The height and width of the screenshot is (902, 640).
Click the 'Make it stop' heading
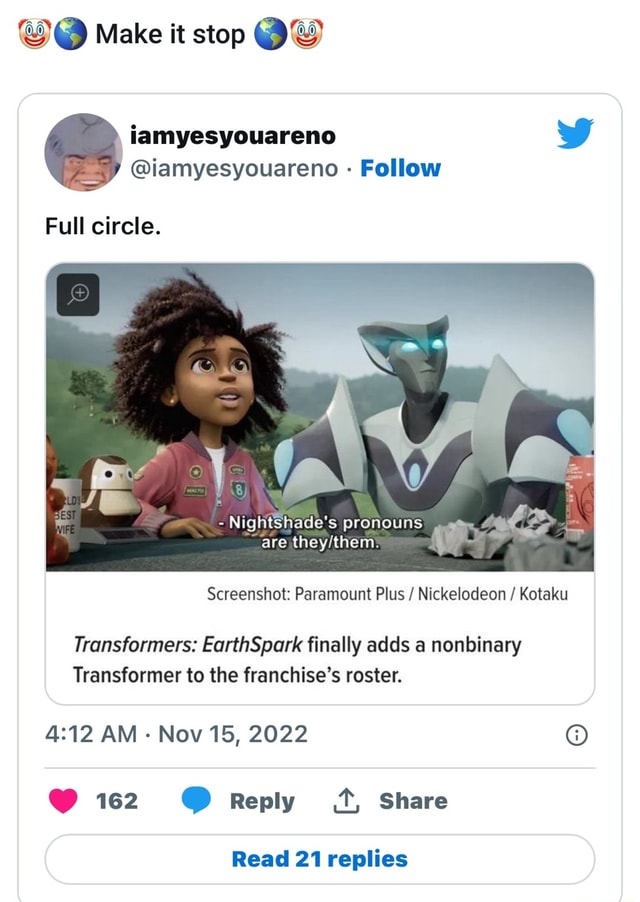tap(172, 33)
